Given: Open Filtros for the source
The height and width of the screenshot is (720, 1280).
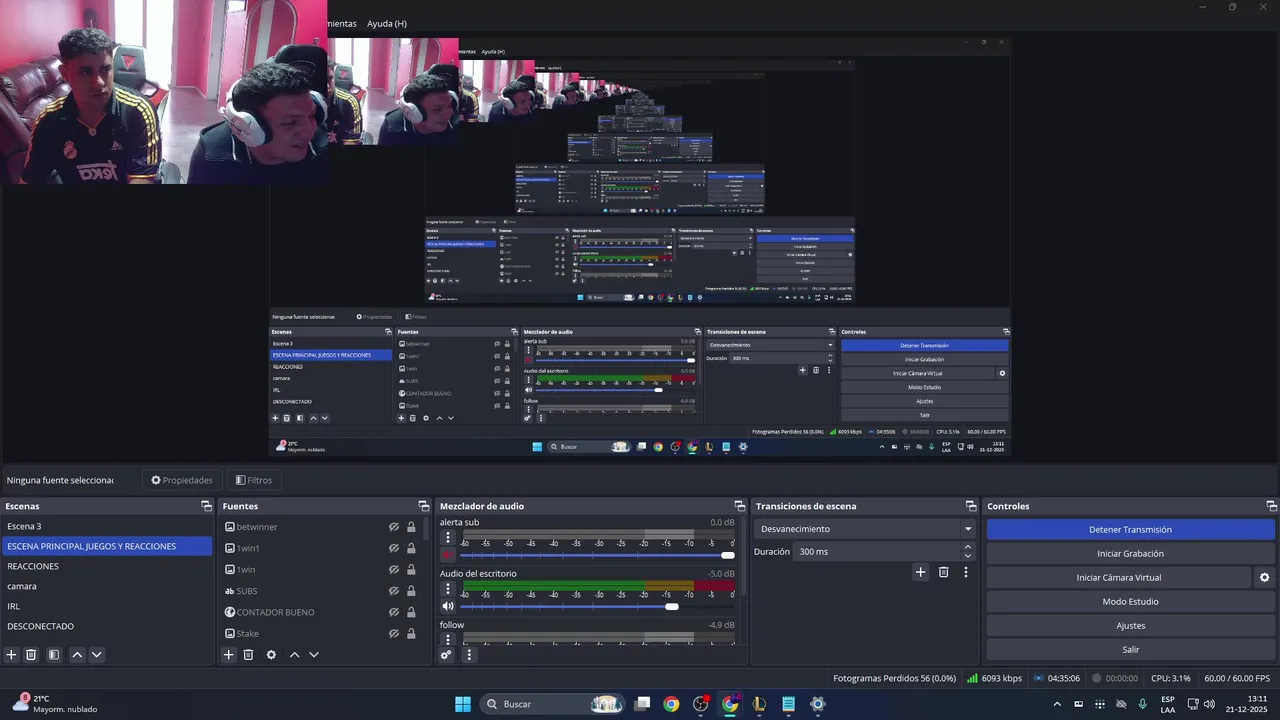Looking at the screenshot, I should coord(254,480).
